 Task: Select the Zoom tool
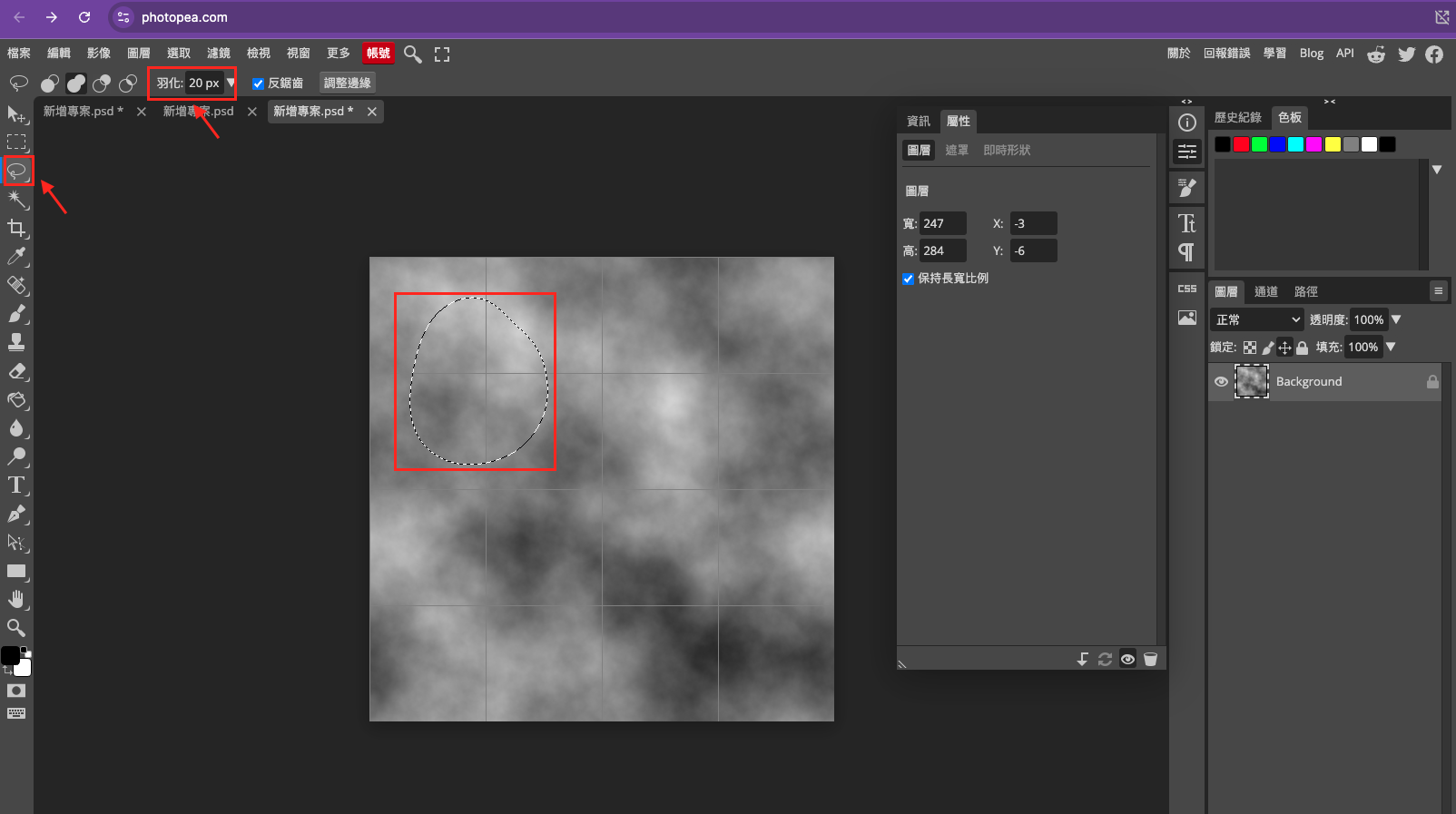[x=16, y=628]
